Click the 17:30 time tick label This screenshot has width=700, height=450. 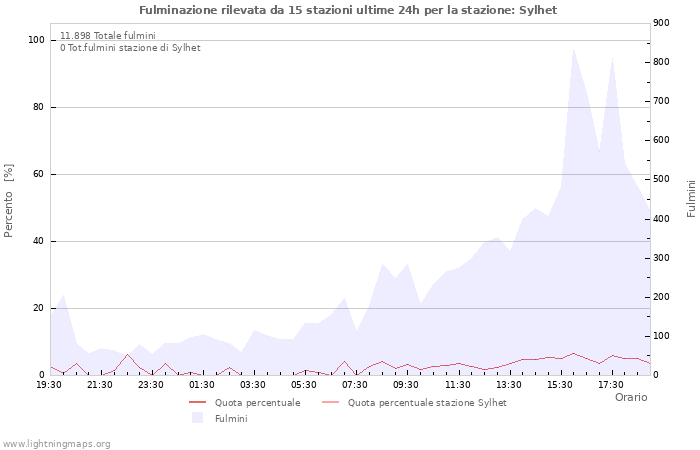[610, 384]
